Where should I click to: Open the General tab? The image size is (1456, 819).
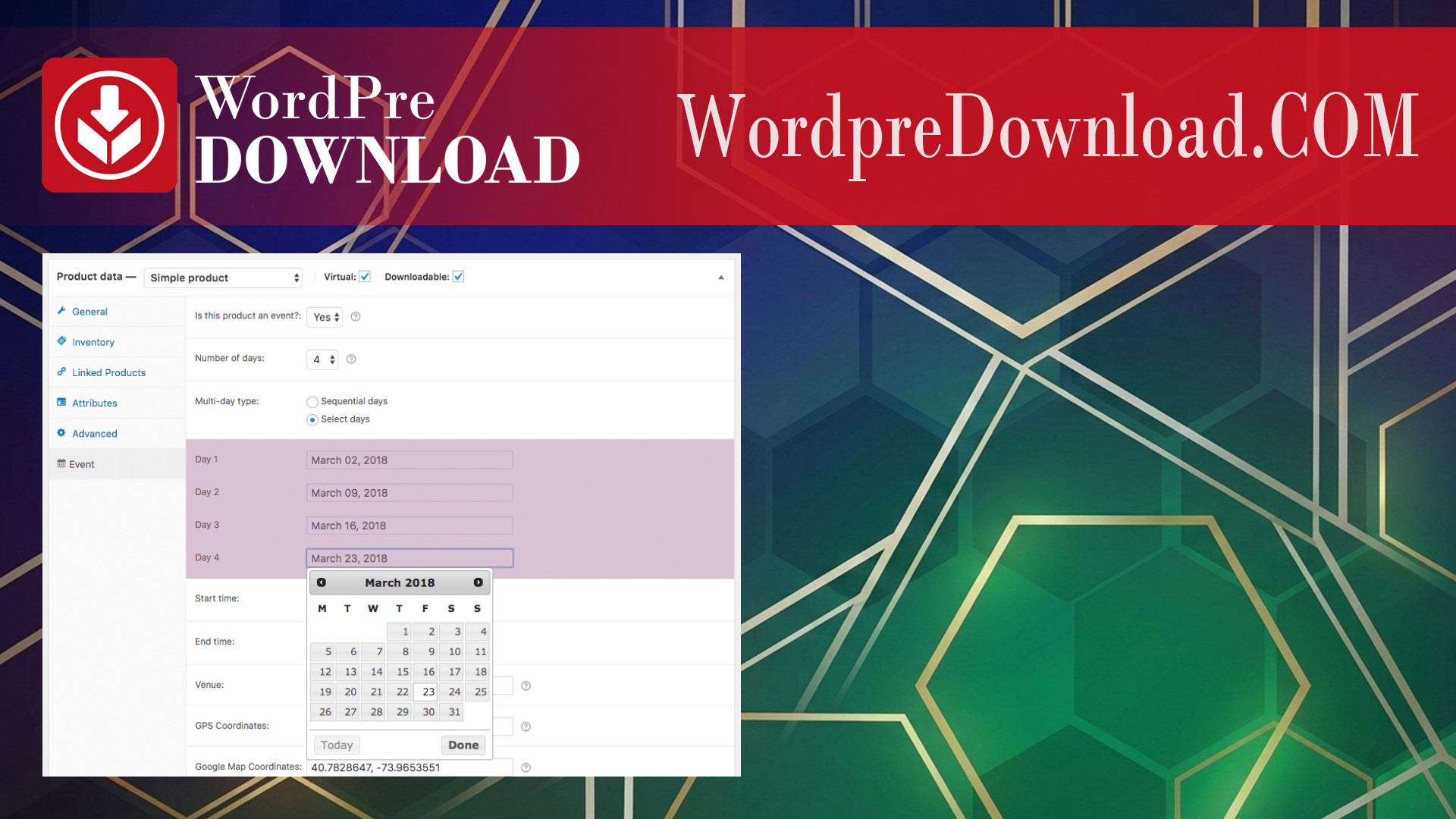(117, 312)
